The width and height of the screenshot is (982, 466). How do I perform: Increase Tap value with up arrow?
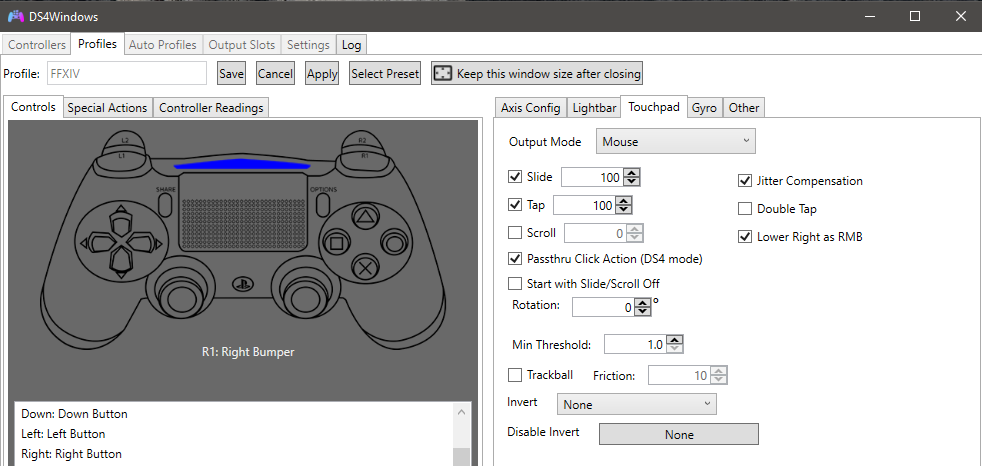point(624,201)
